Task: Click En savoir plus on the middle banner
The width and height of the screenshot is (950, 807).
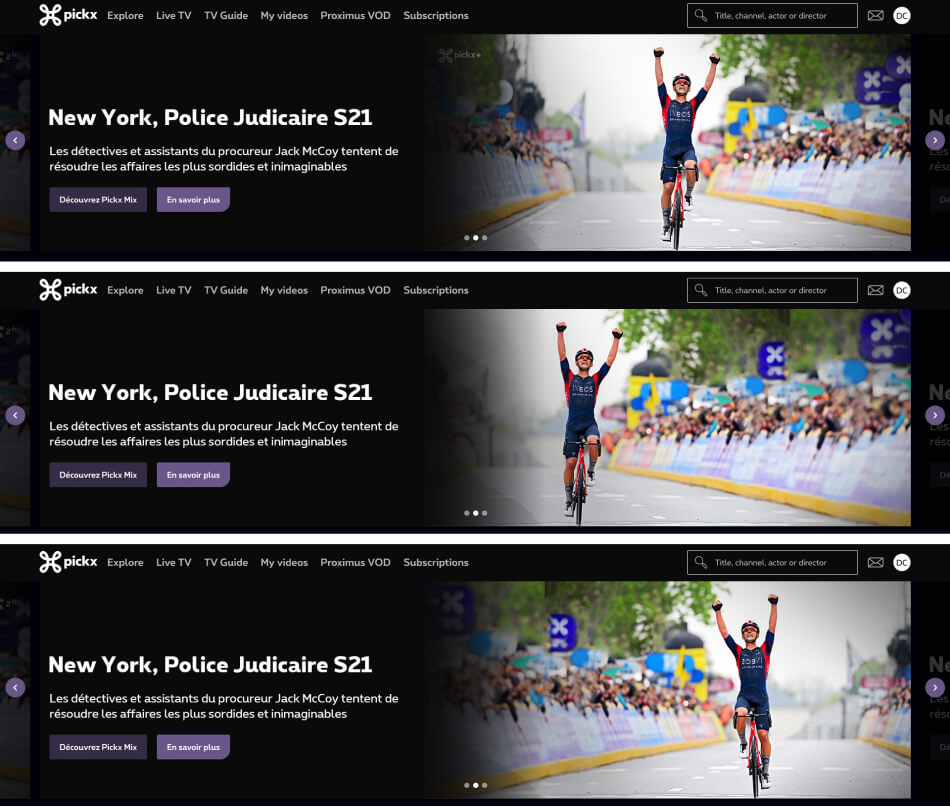Action: pos(193,475)
